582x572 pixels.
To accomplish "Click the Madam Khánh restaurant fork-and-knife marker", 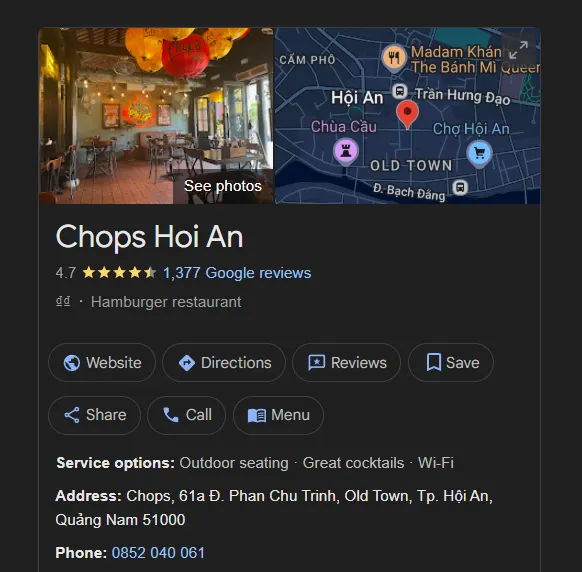I will click(x=394, y=58).
